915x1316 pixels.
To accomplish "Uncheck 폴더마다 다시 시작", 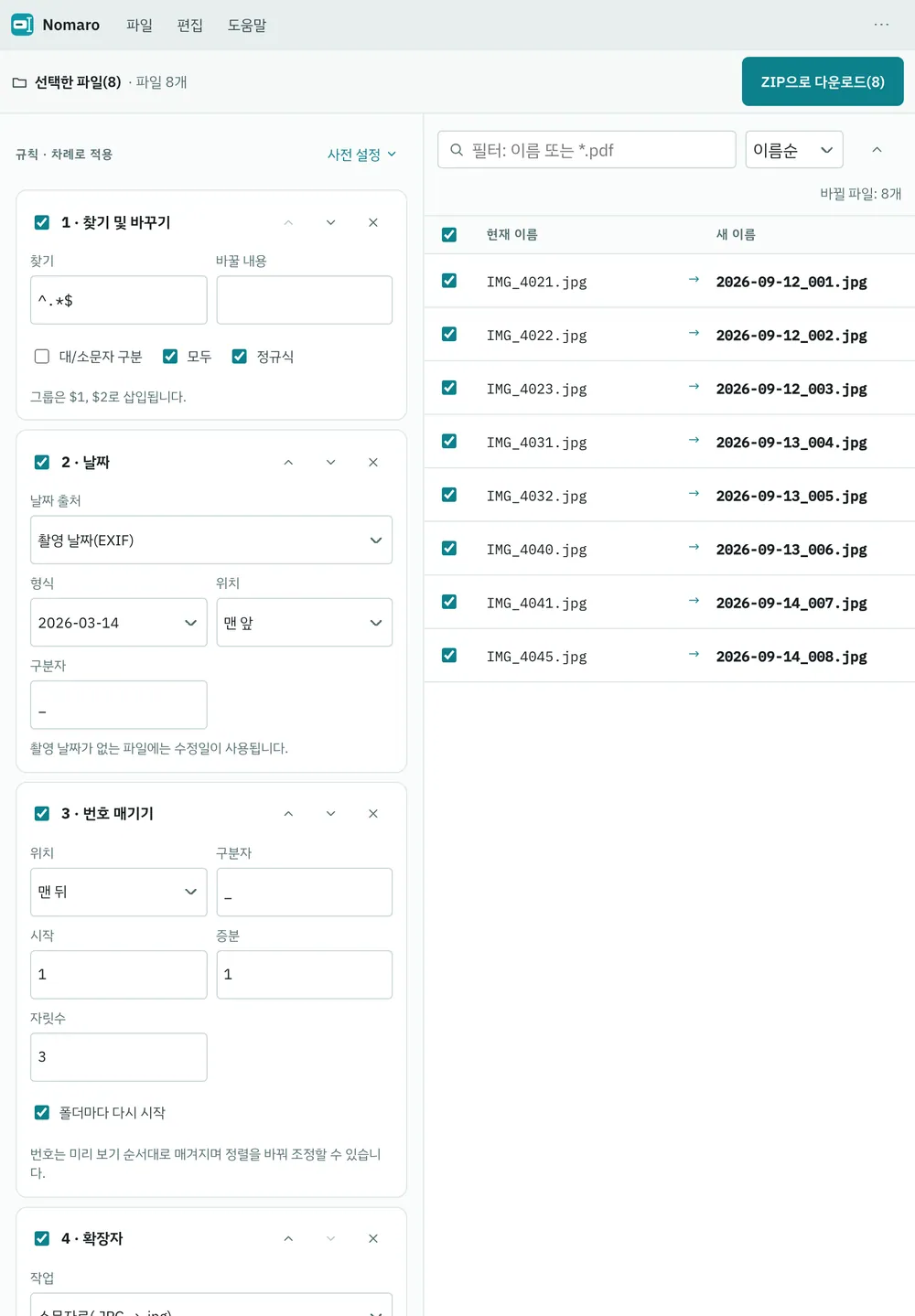I will click(42, 1112).
